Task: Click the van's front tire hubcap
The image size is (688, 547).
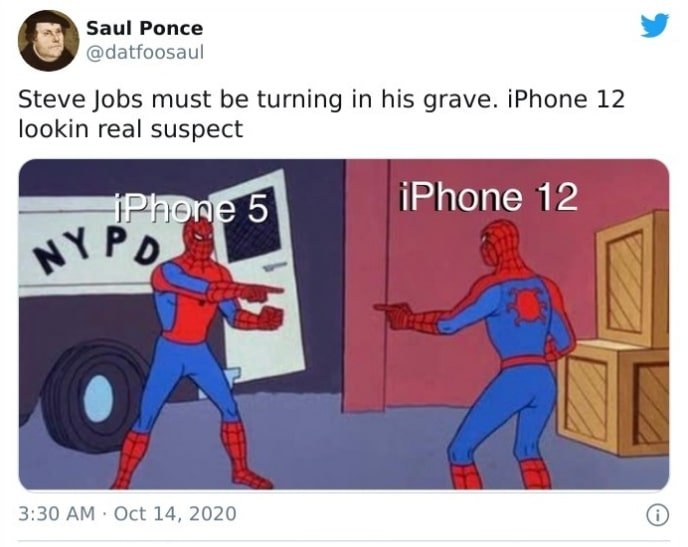Action: pos(99,398)
